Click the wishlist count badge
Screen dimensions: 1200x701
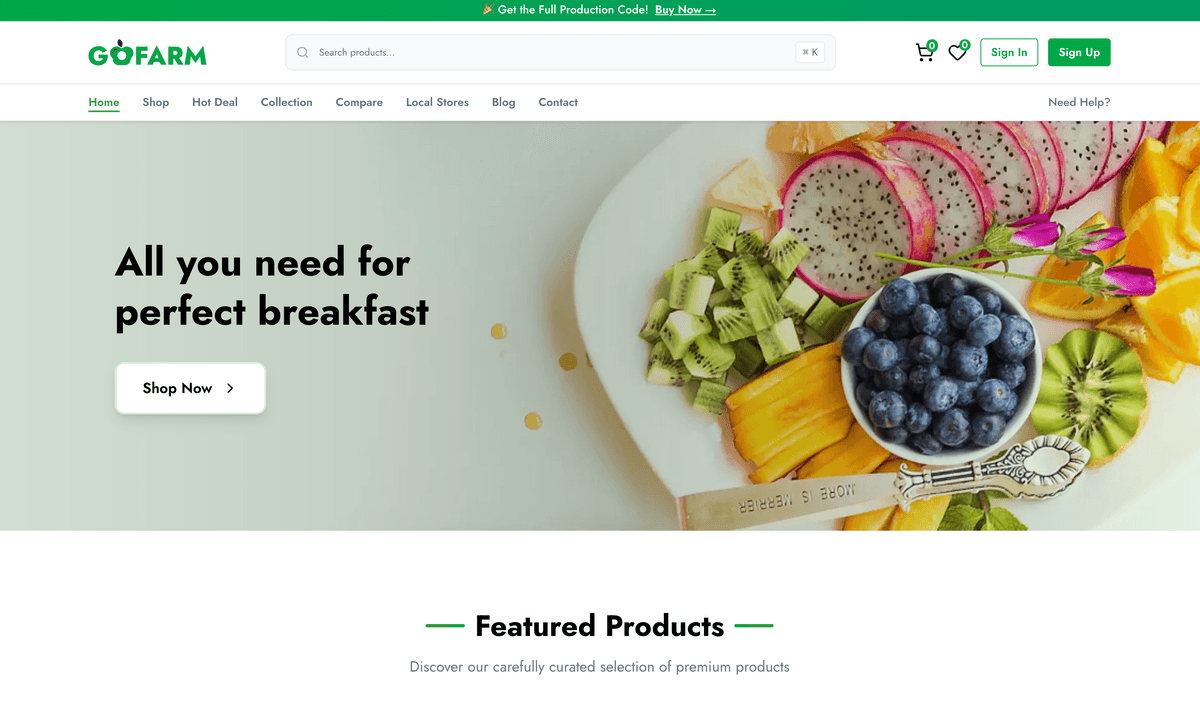click(x=965, y=45)
